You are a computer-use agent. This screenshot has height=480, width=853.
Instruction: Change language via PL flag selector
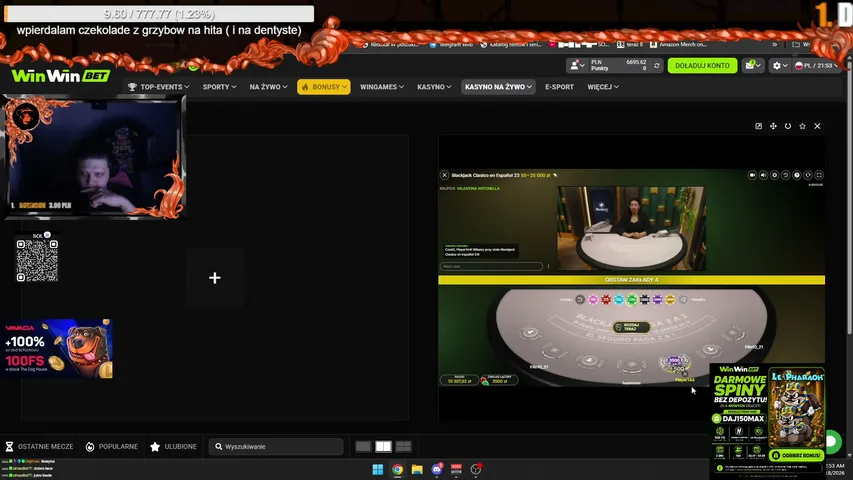(x=816, y=65)
